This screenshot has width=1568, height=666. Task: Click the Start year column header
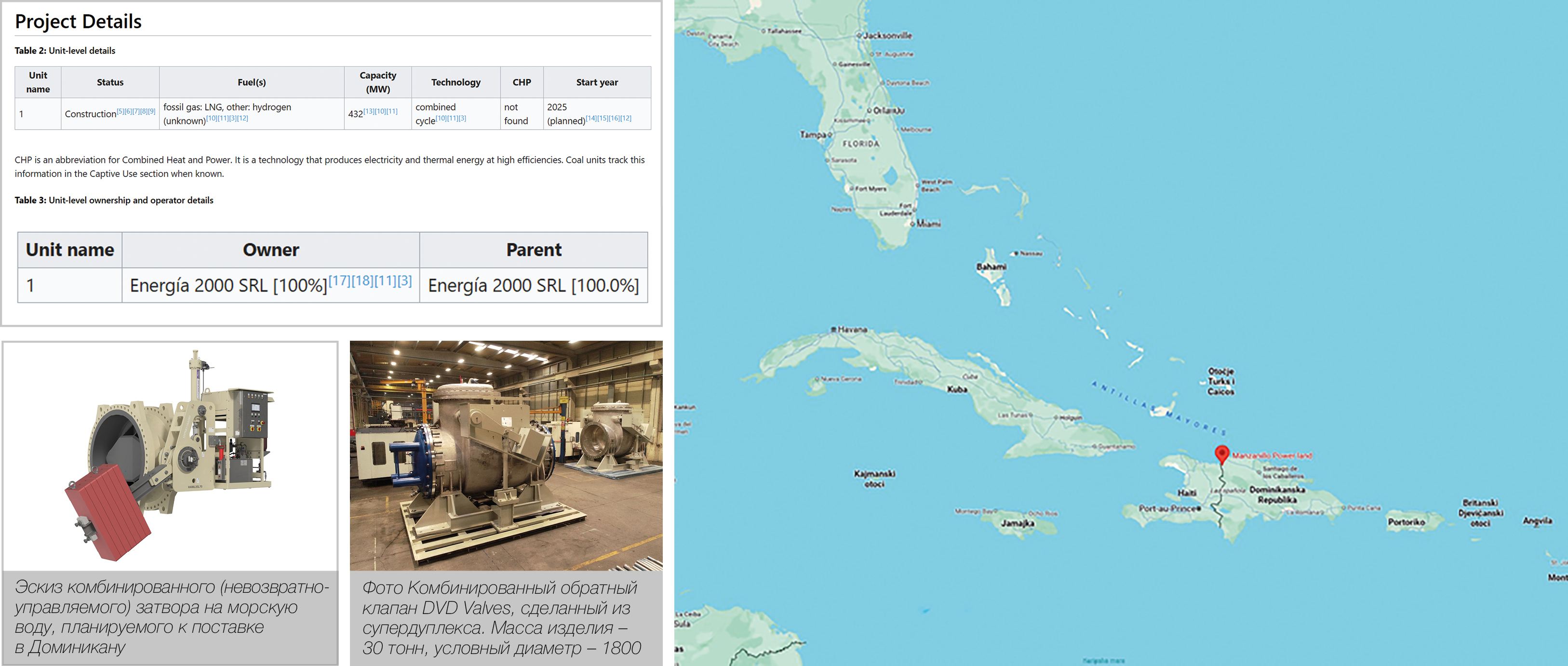(x=597, y=82)
